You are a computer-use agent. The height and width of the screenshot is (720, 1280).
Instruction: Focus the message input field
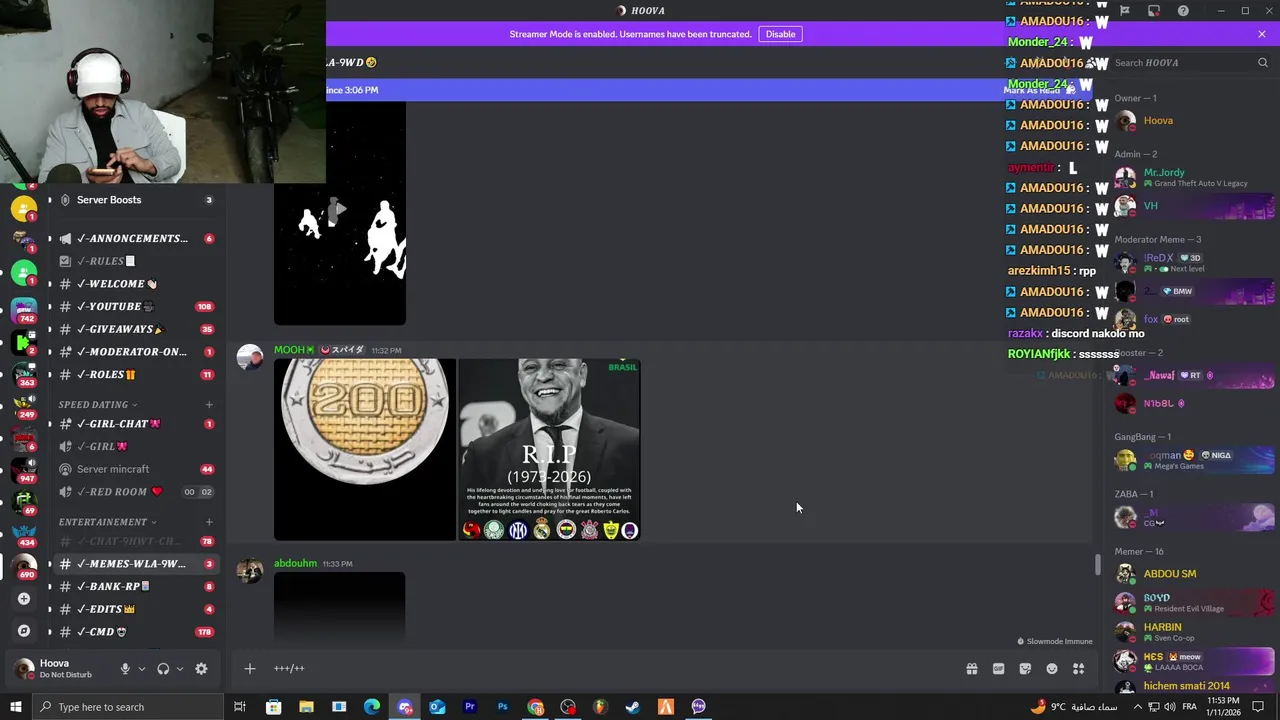pos(610,668)
